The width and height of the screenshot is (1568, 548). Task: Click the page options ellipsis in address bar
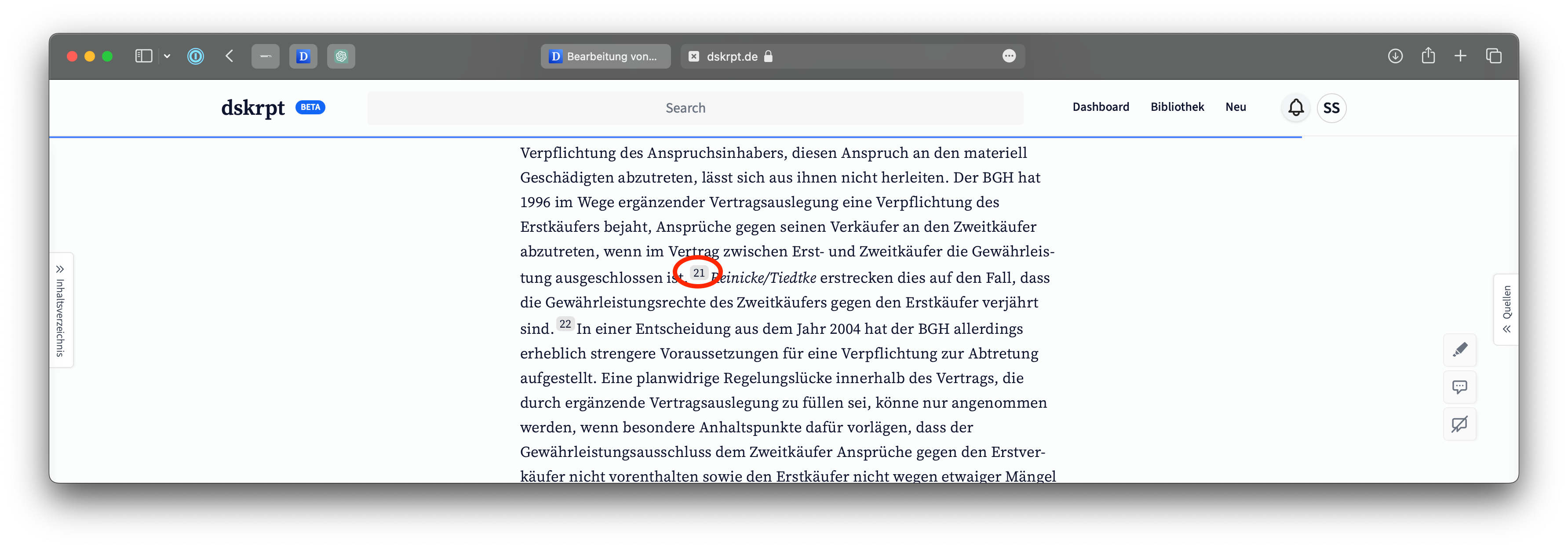click(1009, 56)
